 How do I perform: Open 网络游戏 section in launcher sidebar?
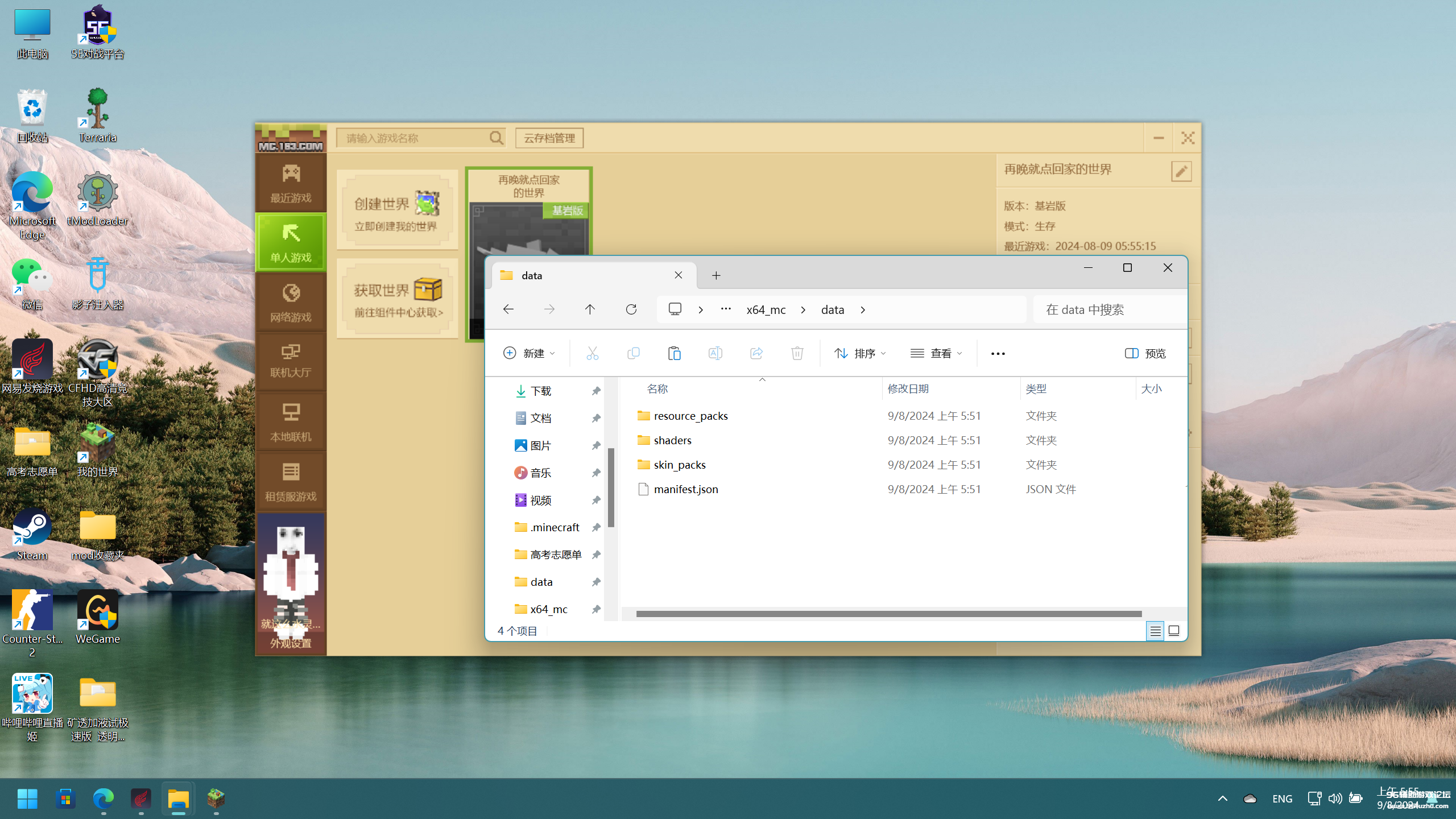point(291,302)
